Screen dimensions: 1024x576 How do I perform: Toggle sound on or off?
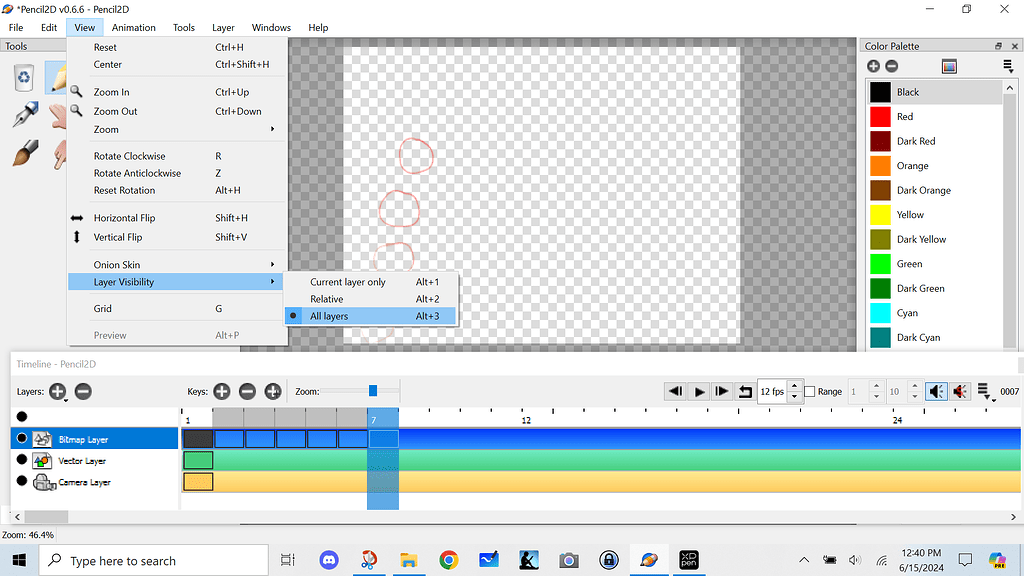(936, 391)
